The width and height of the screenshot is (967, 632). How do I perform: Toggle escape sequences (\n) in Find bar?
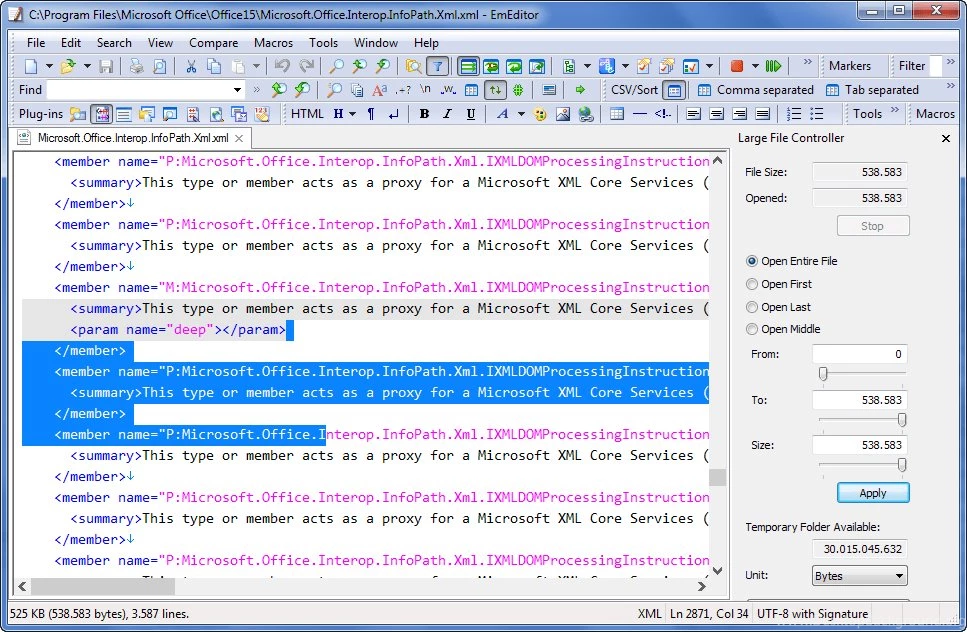pos(426,90)
